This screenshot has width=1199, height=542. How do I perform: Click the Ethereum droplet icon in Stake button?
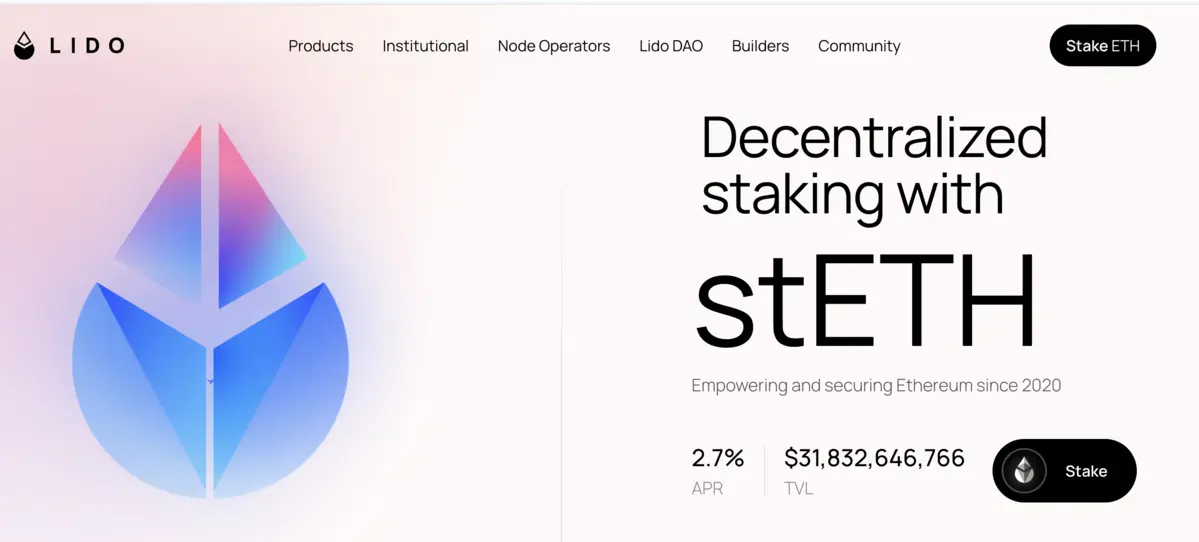click(x=1024, y=471)
